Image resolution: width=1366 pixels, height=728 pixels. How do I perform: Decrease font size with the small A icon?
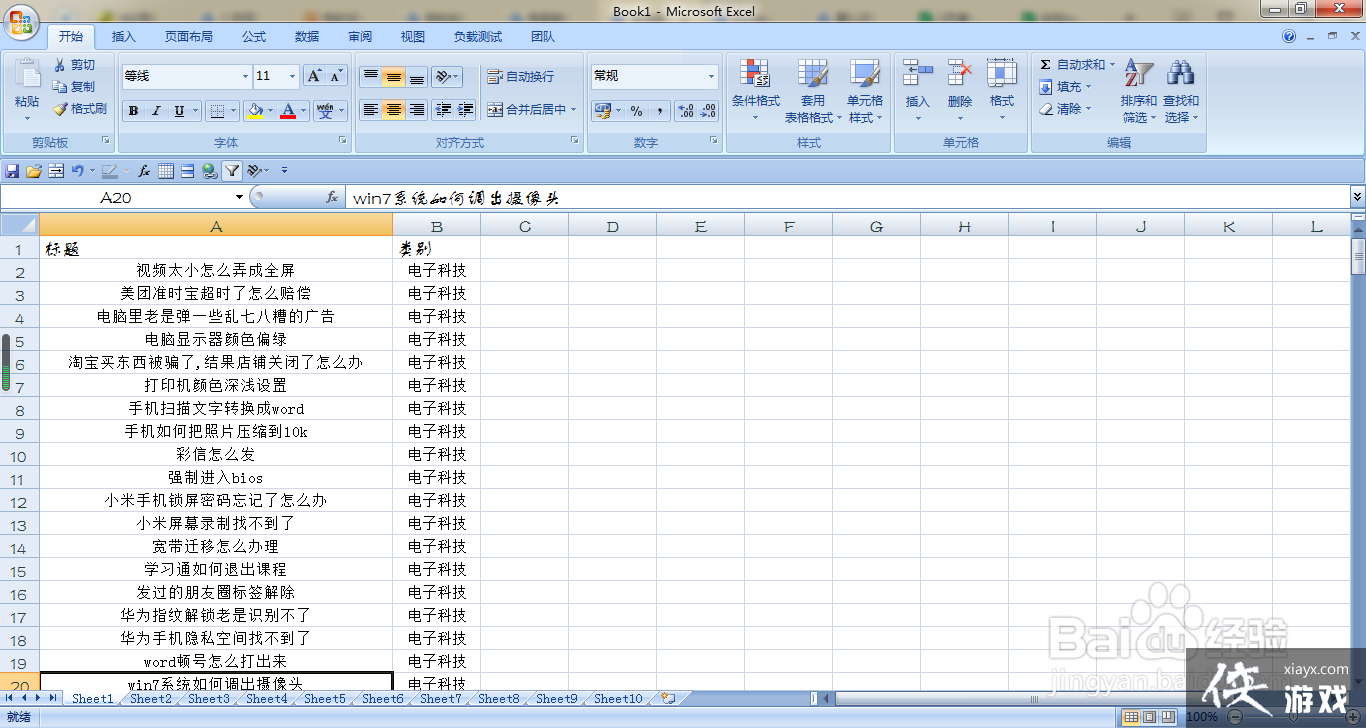tap(336, 76)
